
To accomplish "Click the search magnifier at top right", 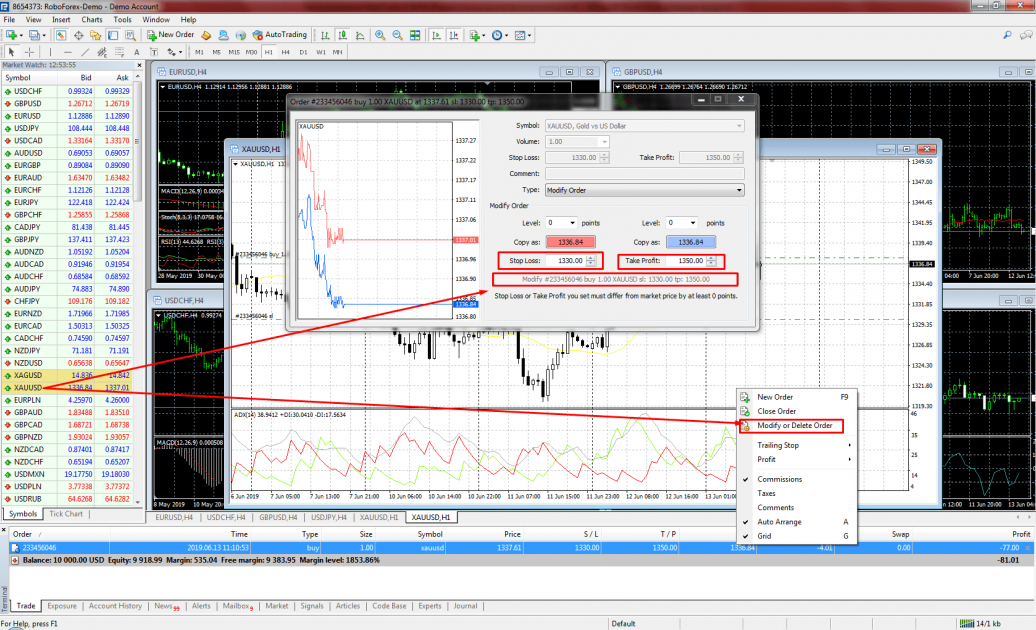I will (x=1007, y=35).
